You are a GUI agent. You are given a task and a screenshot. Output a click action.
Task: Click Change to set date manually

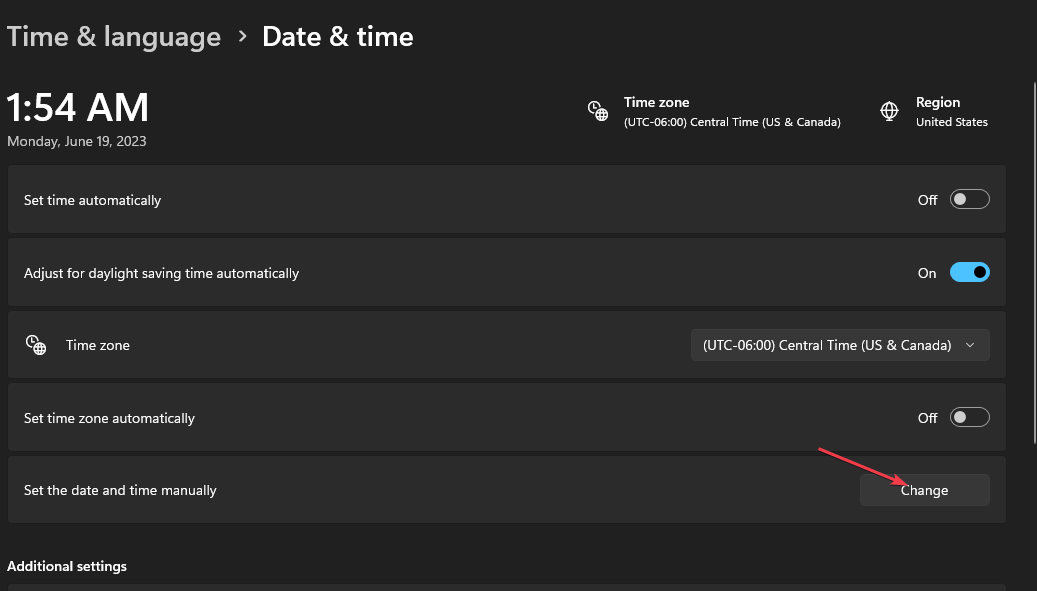point(925,490)
